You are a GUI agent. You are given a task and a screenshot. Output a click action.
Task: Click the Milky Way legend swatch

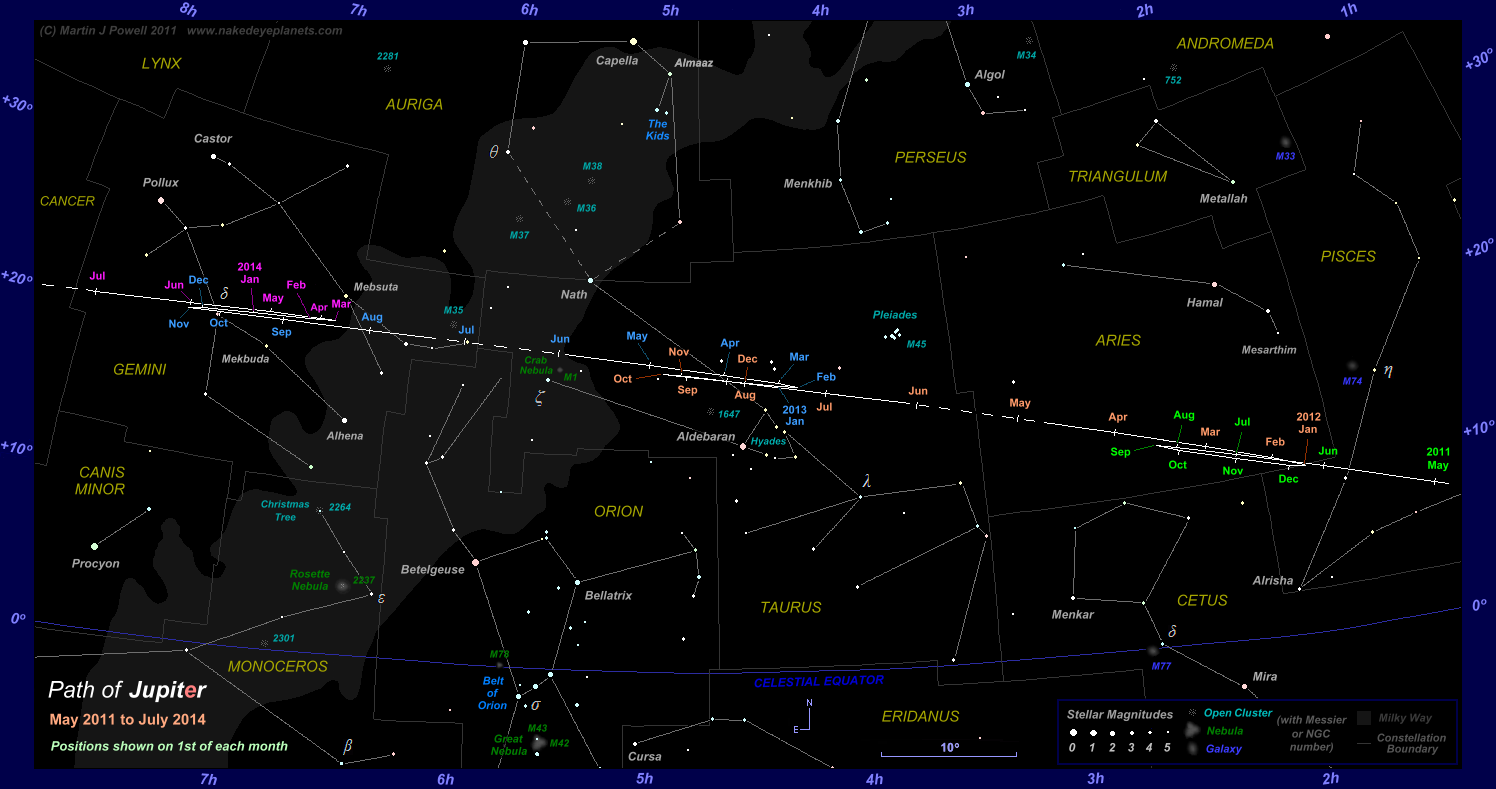(1364, 718)
